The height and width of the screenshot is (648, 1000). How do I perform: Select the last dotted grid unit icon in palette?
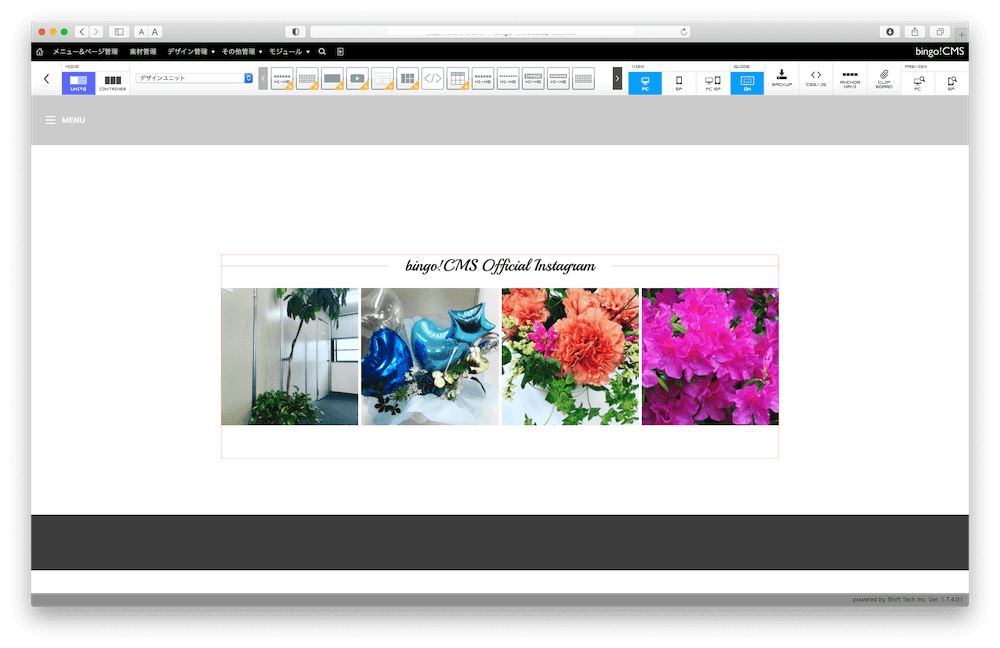click(x=583, y=78)
